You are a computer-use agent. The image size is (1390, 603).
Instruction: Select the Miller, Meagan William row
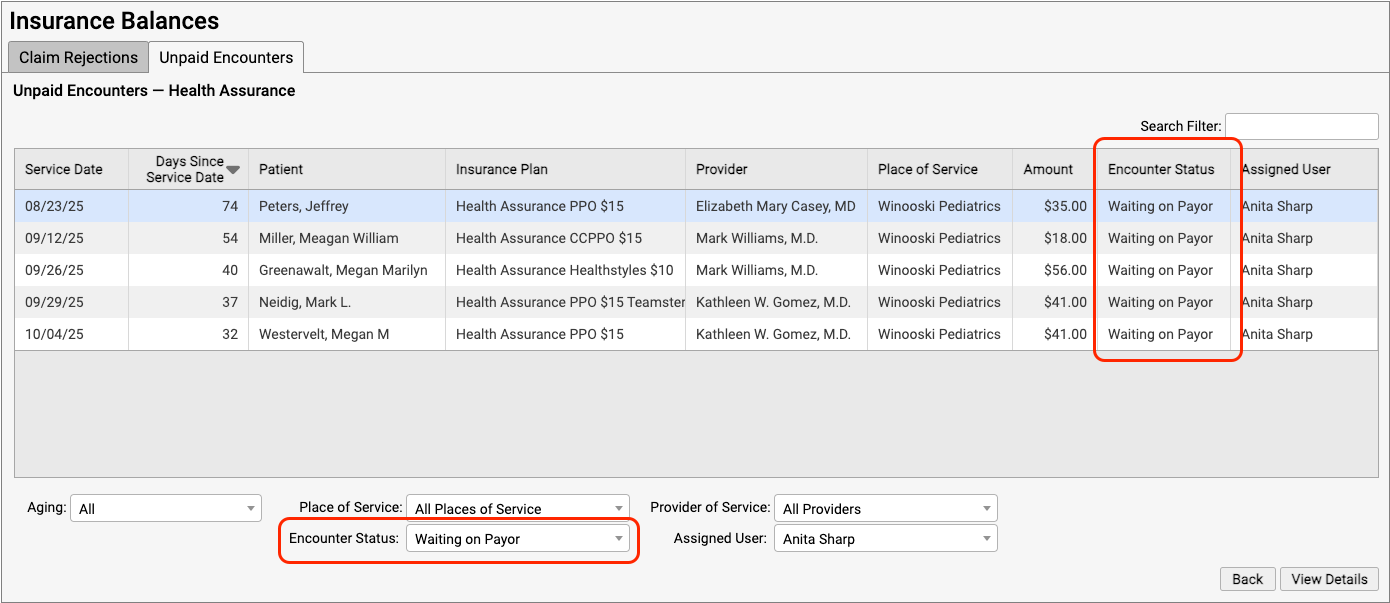point(328,238)
